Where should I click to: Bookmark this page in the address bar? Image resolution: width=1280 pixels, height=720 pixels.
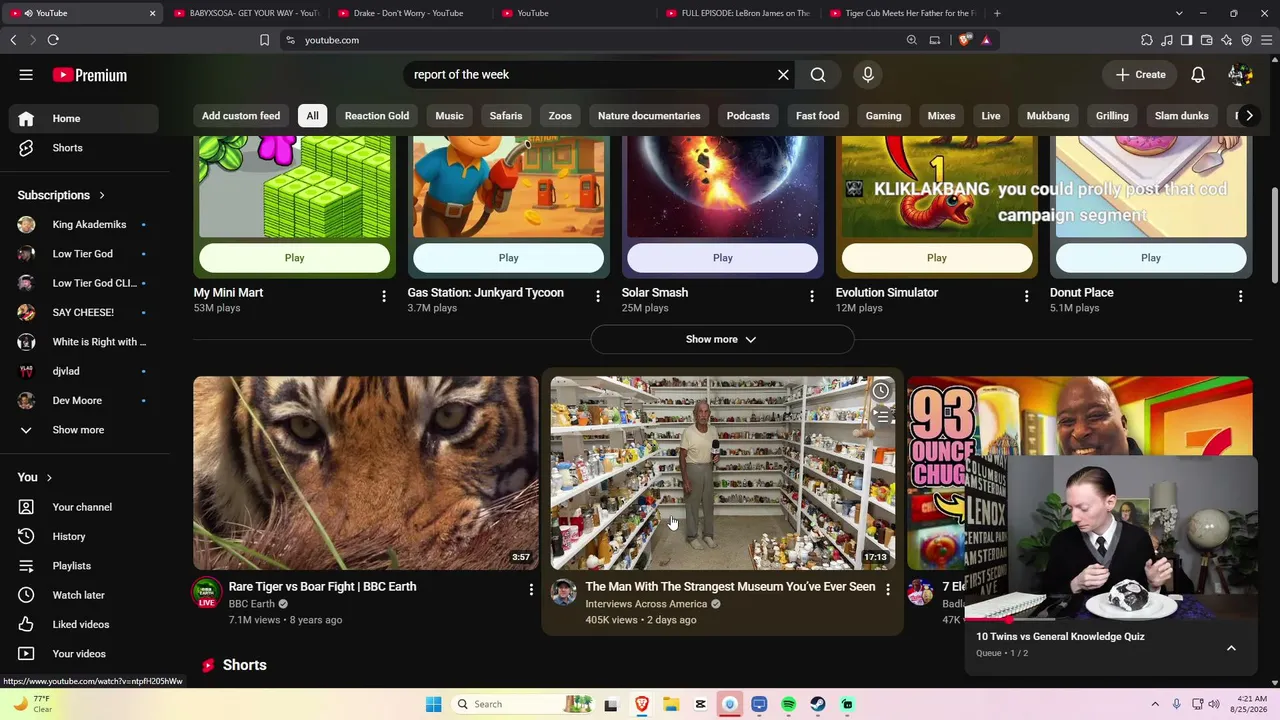coord(264,40)
